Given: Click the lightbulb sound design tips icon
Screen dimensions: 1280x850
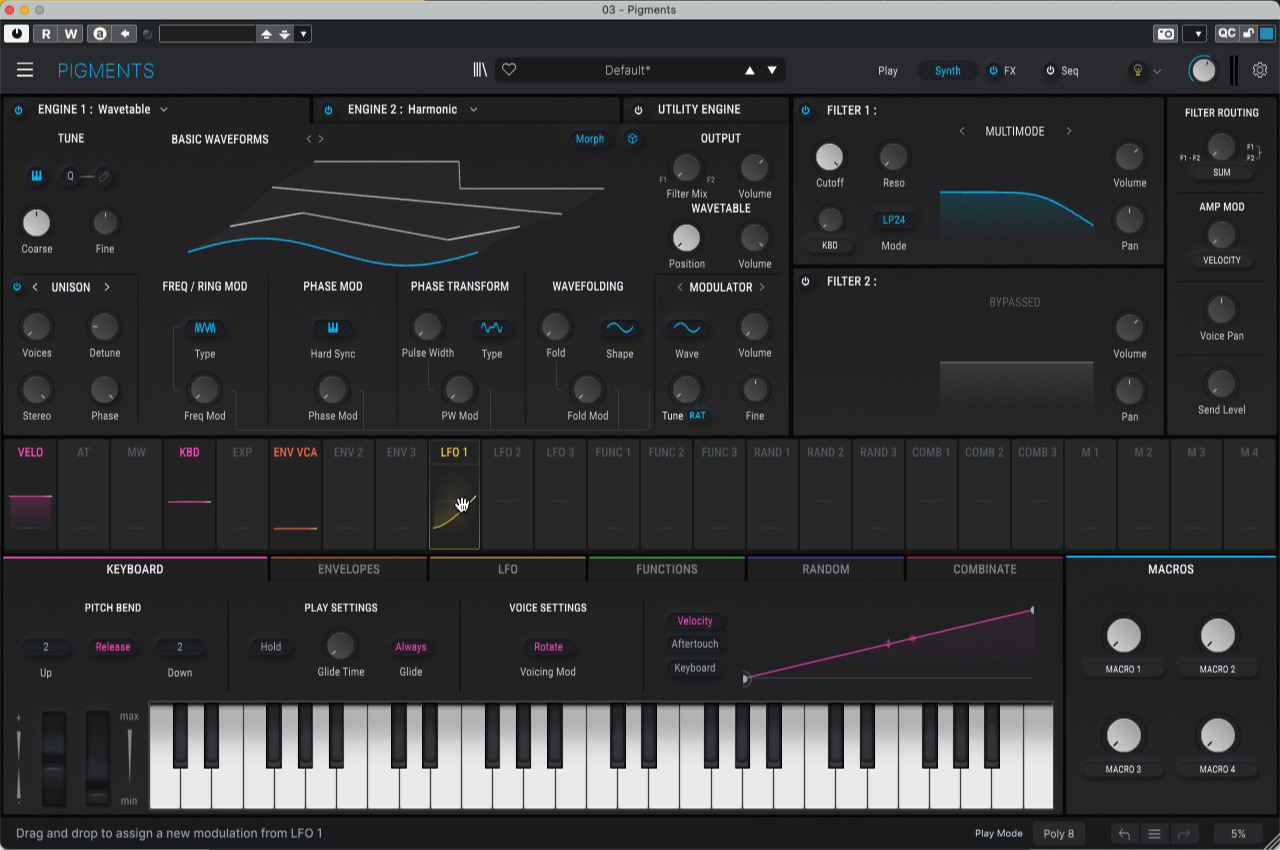Looking at the screenshot, I should coord(1137,70).
